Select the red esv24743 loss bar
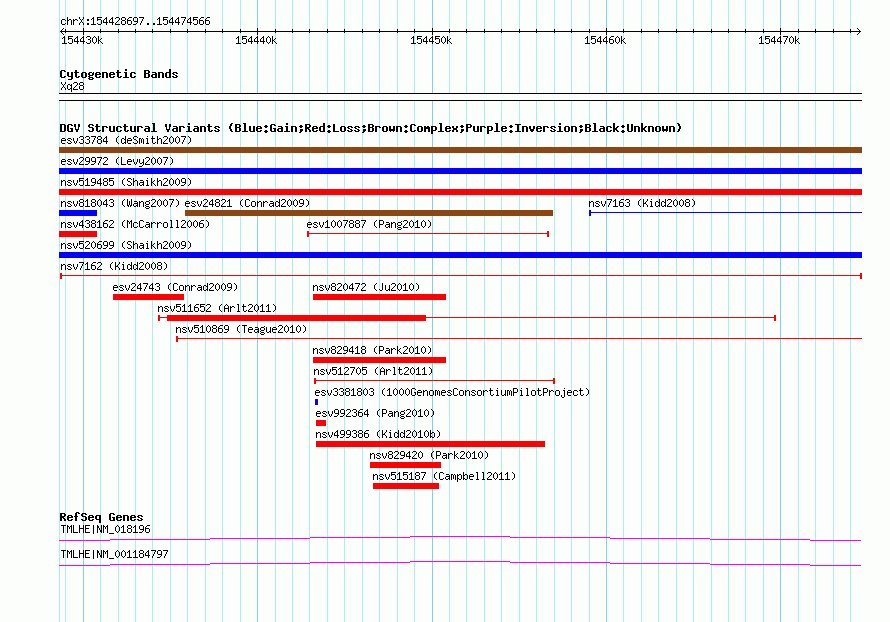The height and width of the screenshot is (622, 890). pos(148,297)
